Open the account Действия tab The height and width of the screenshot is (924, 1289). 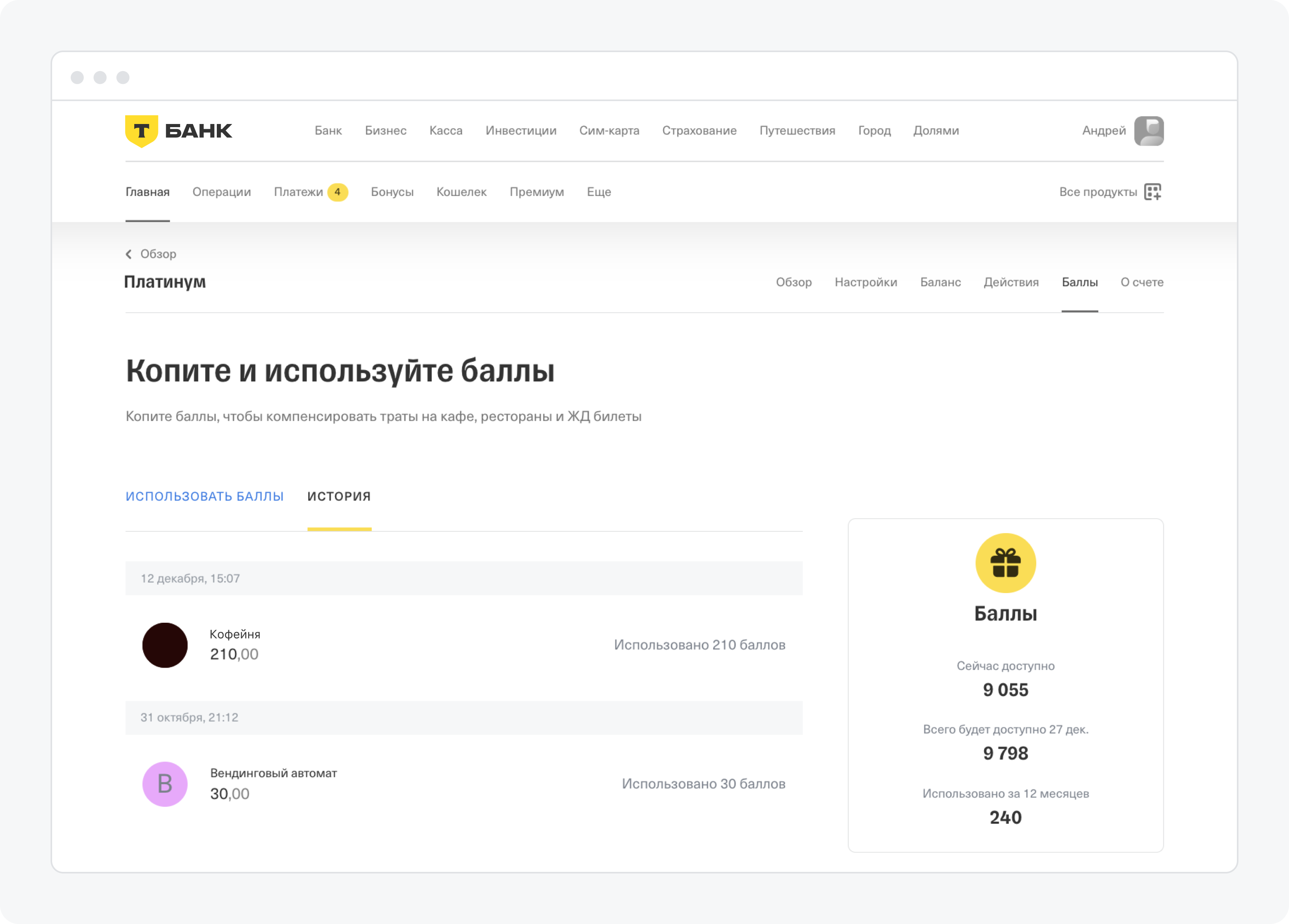1011,282
